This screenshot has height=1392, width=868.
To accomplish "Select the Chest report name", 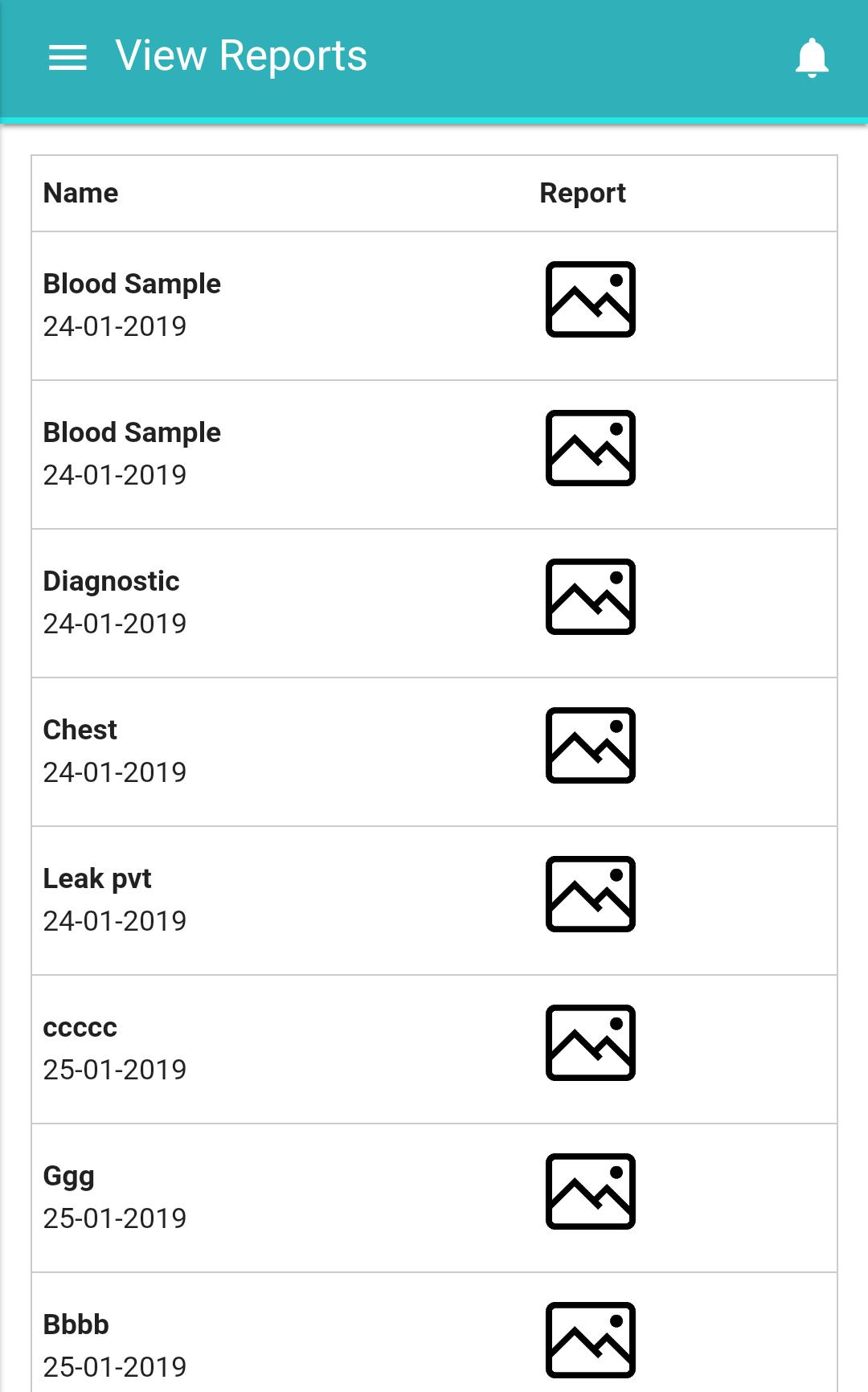I will click(80, 730).
